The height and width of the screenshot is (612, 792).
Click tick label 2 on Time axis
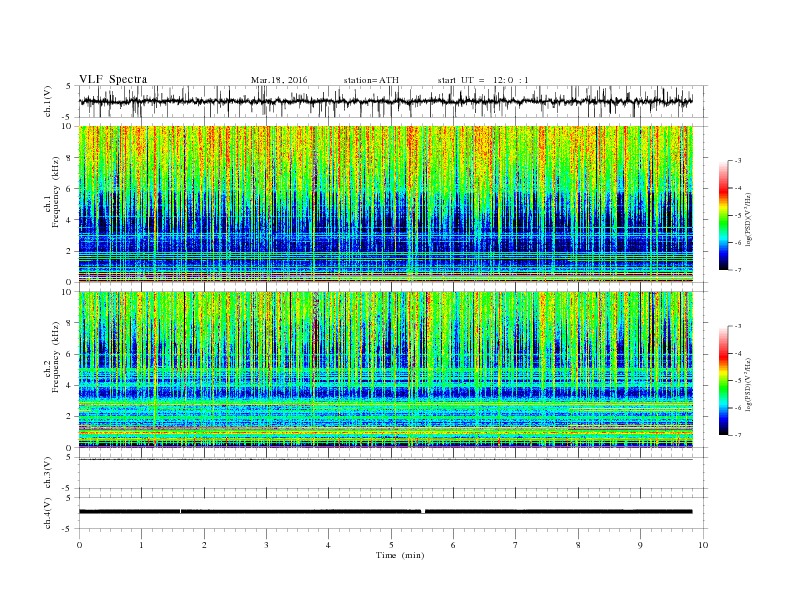tap(204, 545)
